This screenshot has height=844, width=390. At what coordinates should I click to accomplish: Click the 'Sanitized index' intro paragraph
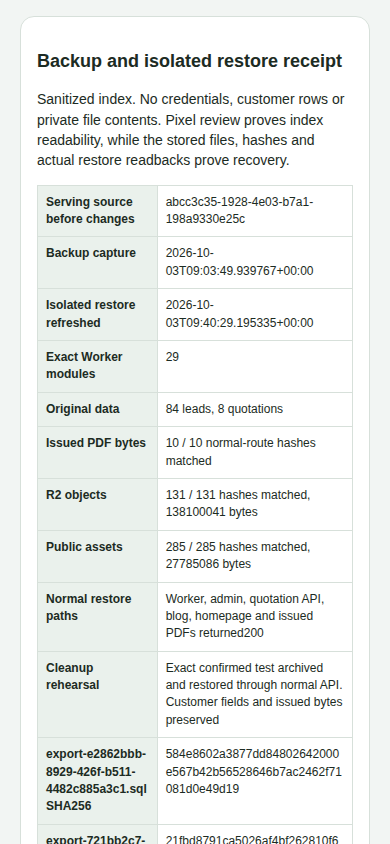point(191,130)
